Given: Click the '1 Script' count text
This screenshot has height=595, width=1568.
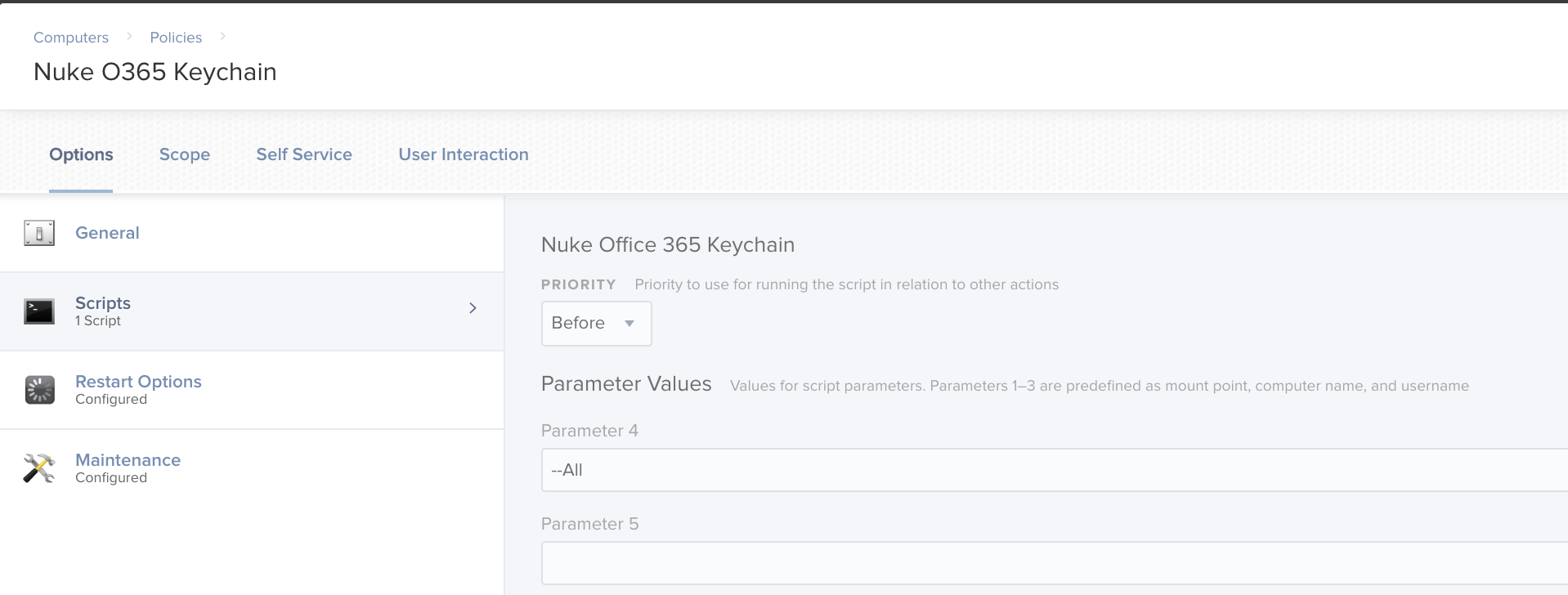Looking at the screenshot, I should [98, 321].
